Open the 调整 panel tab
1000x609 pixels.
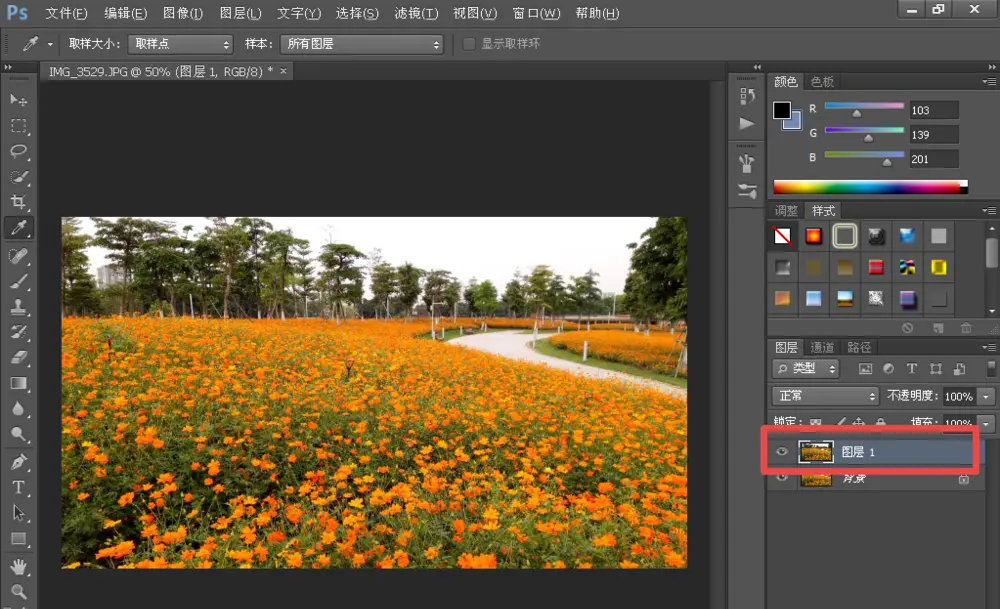click(x=787, y=210)
